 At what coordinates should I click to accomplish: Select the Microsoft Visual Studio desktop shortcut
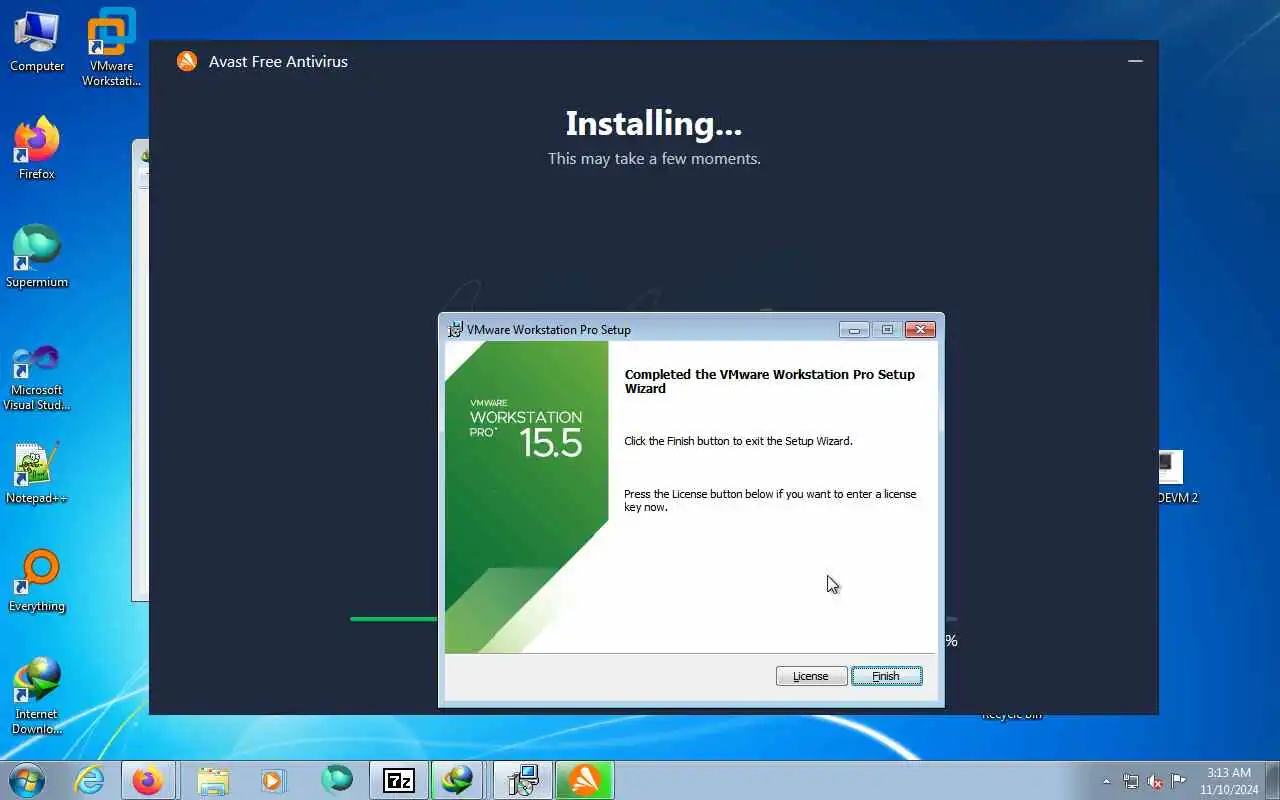(37, 378)
